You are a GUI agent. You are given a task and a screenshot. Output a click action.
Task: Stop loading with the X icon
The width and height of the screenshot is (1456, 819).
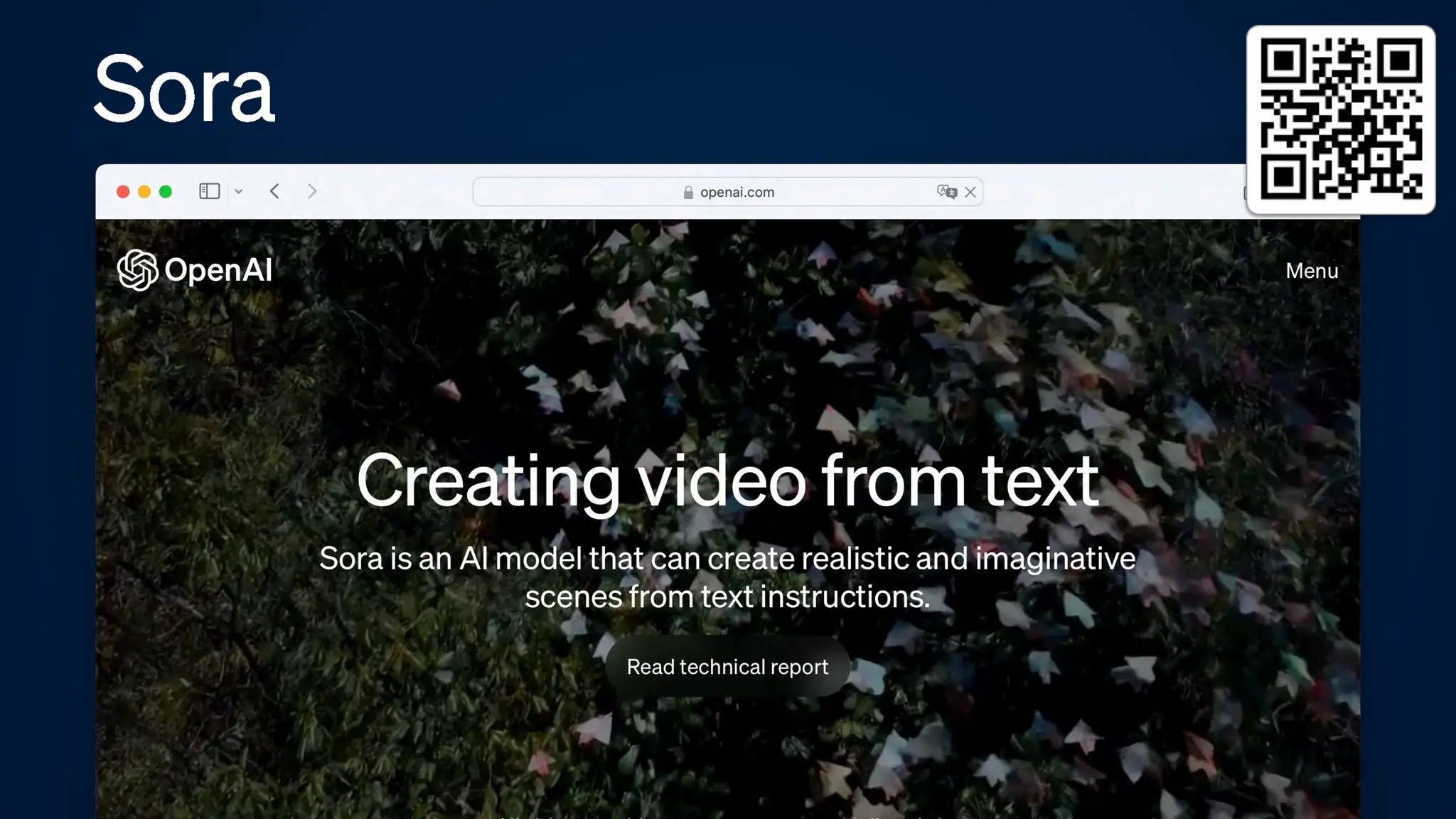[x=970, y=192]
